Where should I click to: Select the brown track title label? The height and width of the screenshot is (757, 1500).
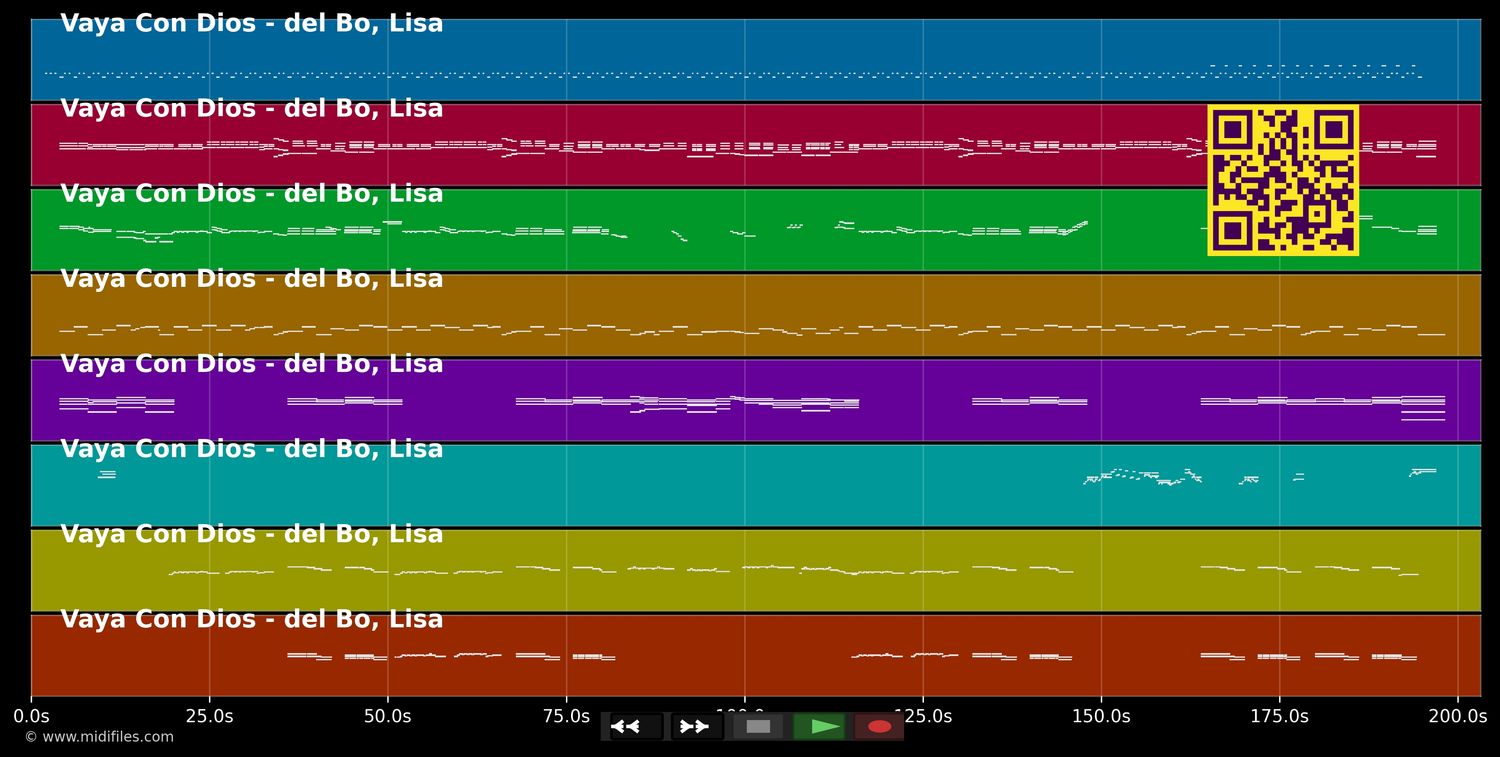(x=252, y=279)
